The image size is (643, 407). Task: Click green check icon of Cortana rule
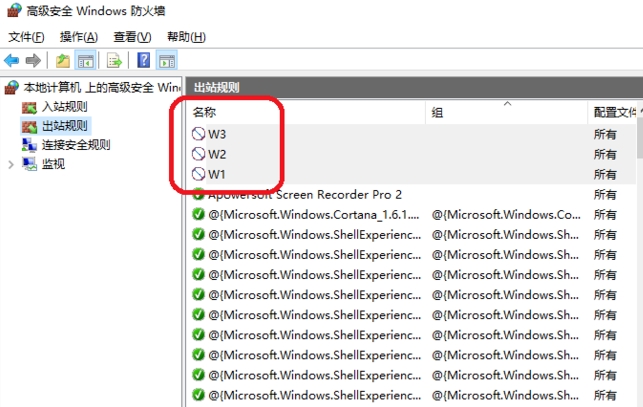coord(198,214)
